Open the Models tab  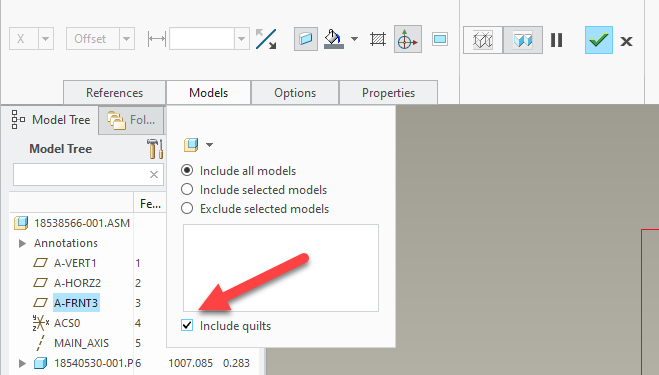208,92
